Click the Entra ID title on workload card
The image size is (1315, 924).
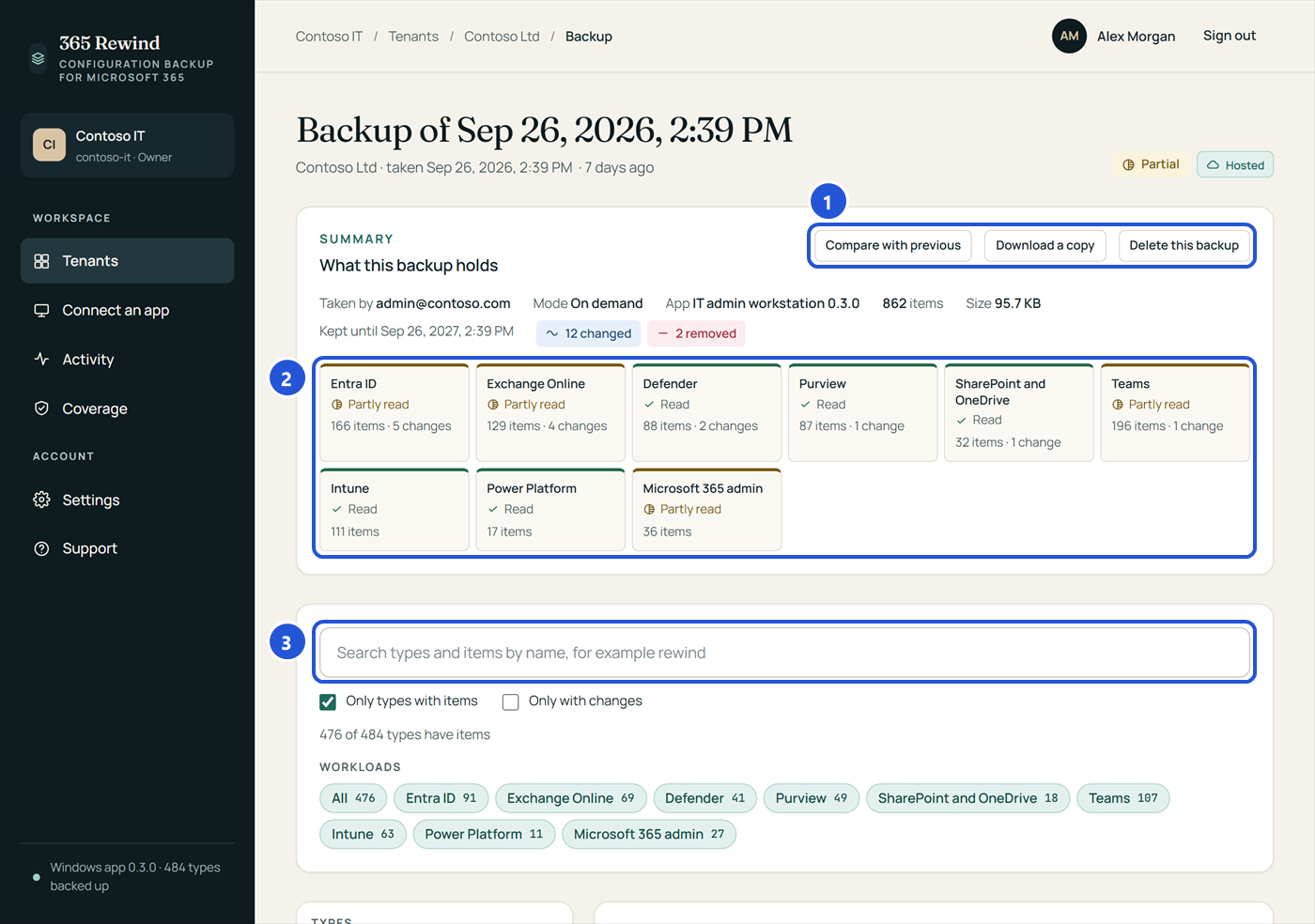(x=353, y=384)
